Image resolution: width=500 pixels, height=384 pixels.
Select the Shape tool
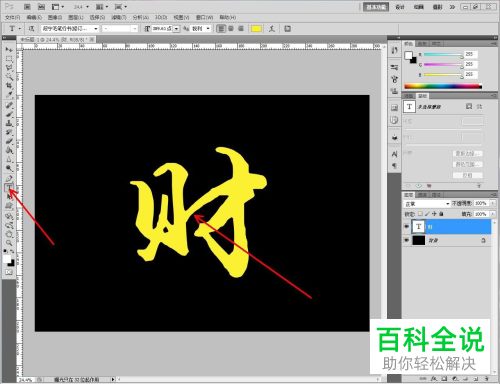tap(9, 206)
